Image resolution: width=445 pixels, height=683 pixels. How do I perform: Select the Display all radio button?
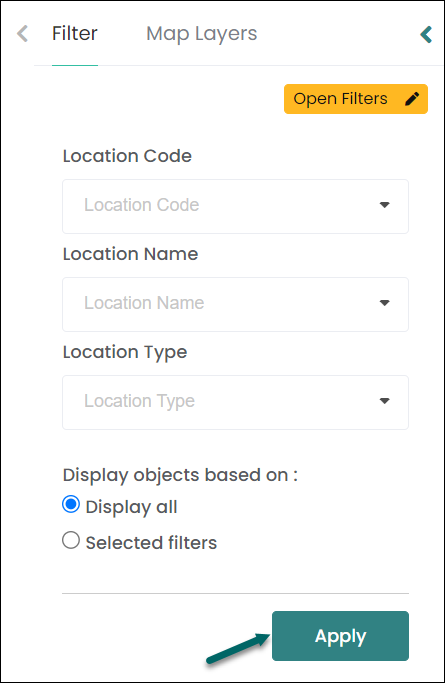(x=71, y=504)
